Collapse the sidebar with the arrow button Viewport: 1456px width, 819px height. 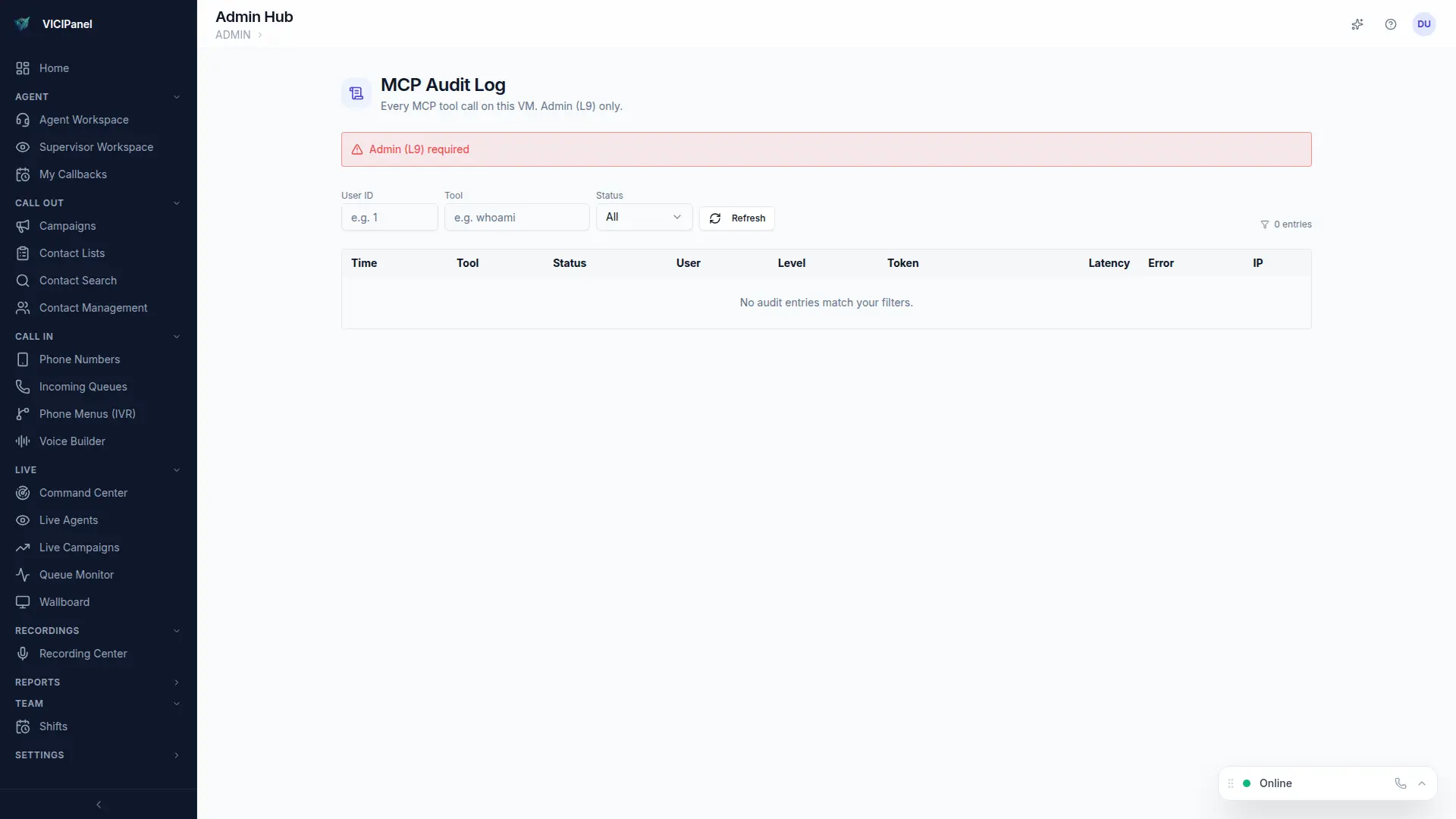tap(99, 805)
